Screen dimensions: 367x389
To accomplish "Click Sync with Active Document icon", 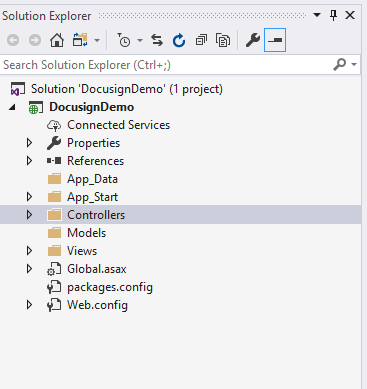I will (x=157, y=41).
